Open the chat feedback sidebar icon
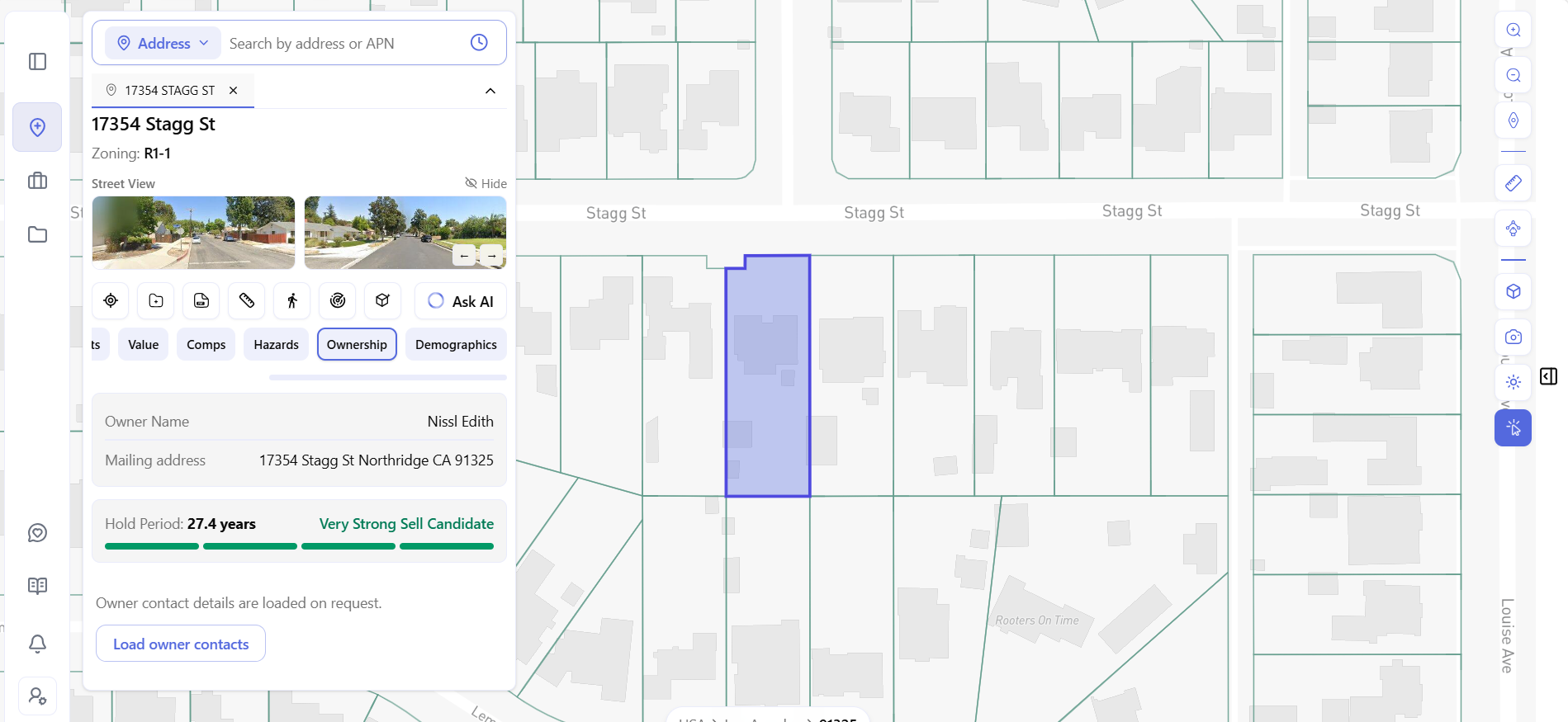1568x722 pixels. click(37, 533)
